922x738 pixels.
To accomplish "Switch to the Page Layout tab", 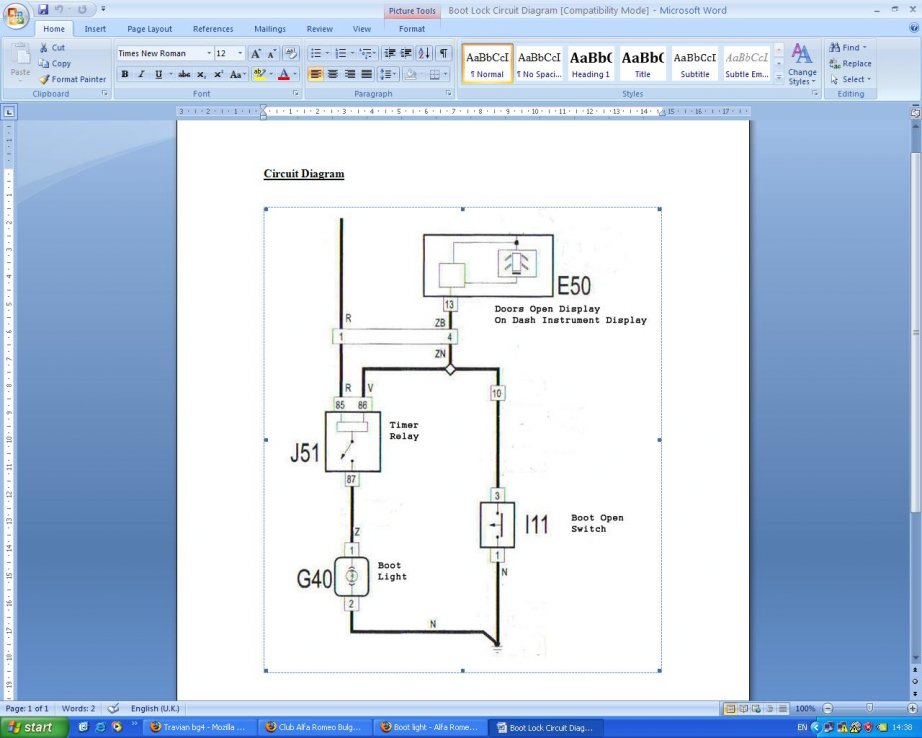I will [149, 29].
